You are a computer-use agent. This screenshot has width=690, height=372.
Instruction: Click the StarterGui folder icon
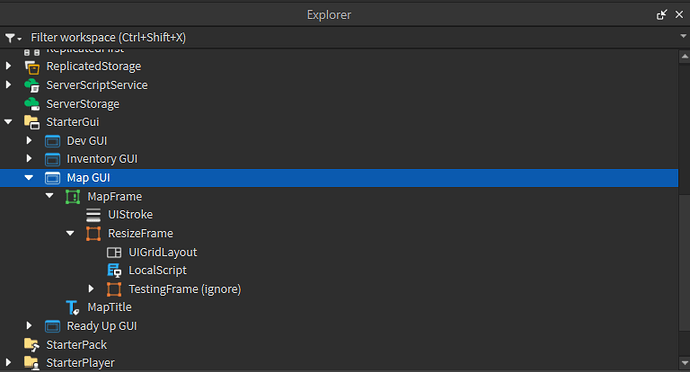32,122
